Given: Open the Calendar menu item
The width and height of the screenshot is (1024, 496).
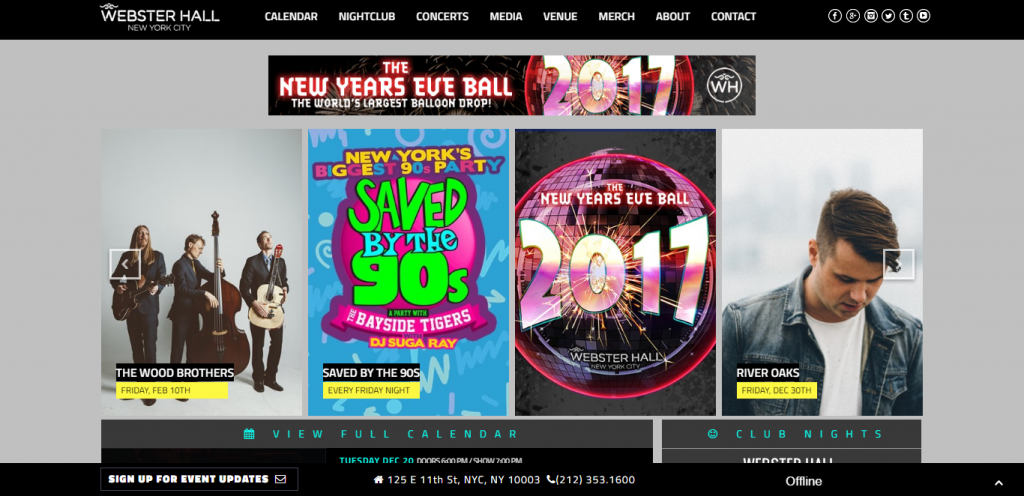Looking at the screenshot, I should click(291, 17).
